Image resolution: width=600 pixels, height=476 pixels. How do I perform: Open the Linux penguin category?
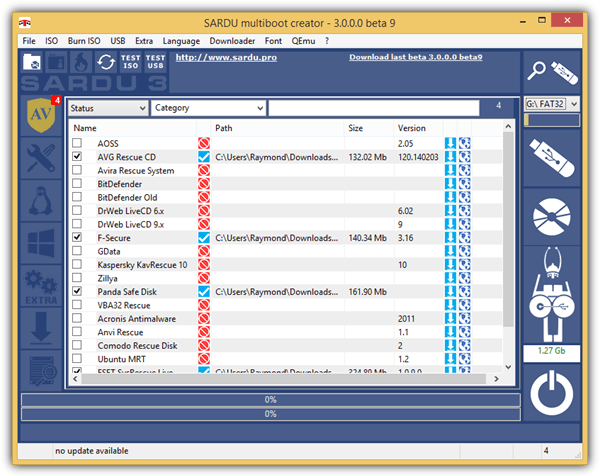[41, 201]
